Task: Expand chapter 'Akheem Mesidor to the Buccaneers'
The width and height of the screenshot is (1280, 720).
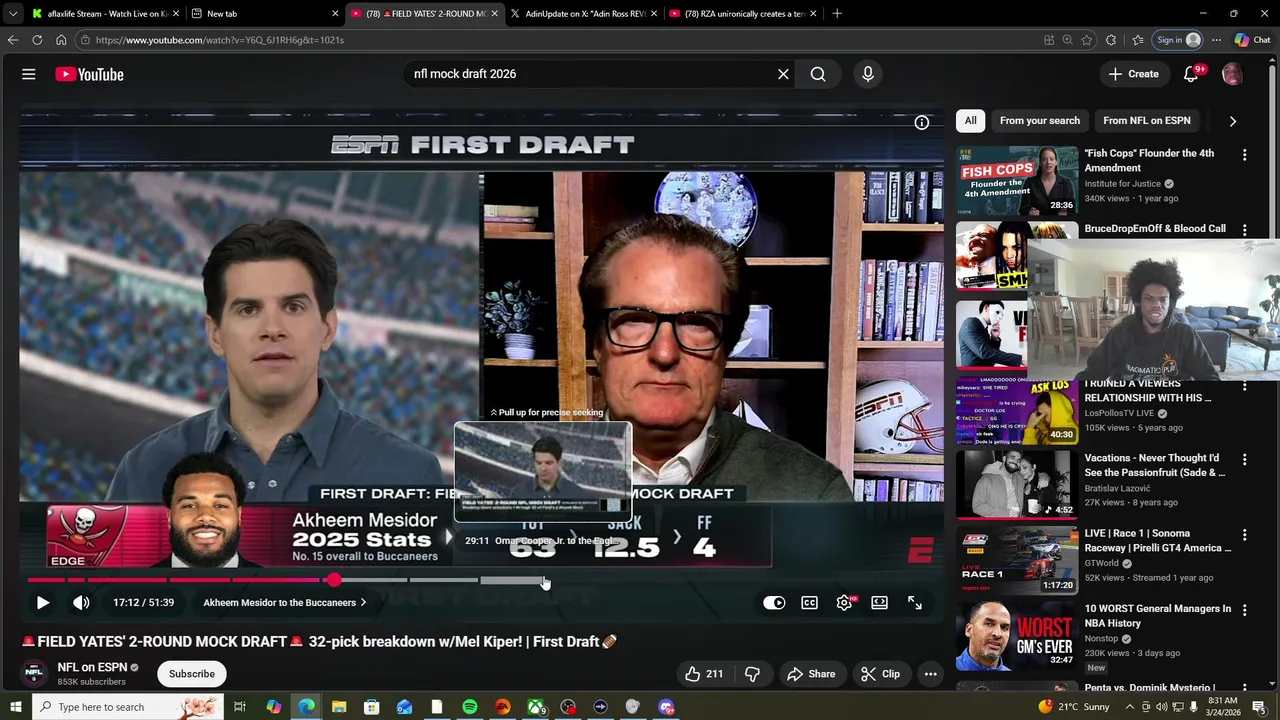Action: pyautogui.click(x=285, y=602)
